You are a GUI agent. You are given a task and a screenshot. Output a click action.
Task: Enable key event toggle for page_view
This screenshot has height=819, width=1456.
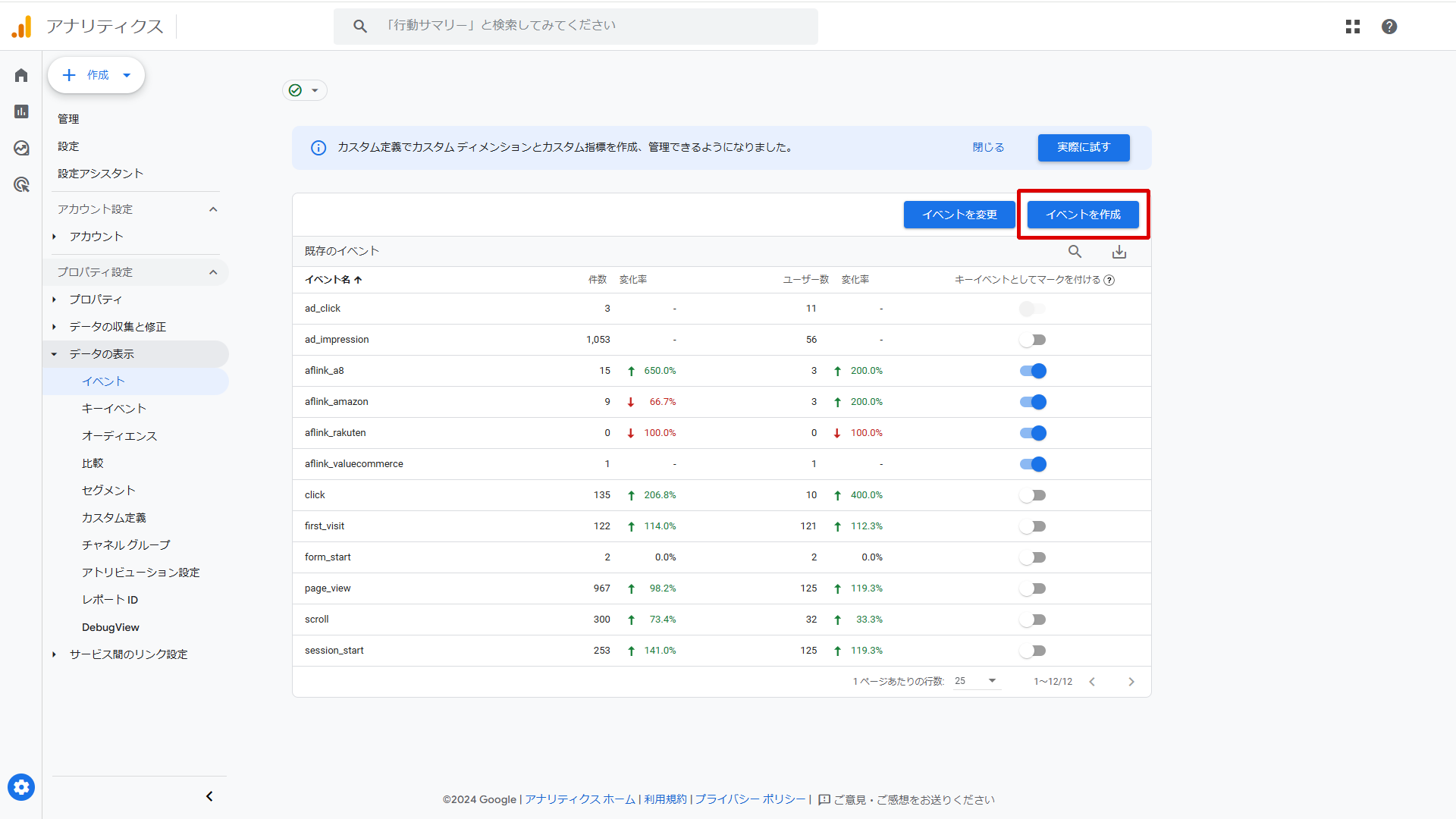click(1033, 588)
